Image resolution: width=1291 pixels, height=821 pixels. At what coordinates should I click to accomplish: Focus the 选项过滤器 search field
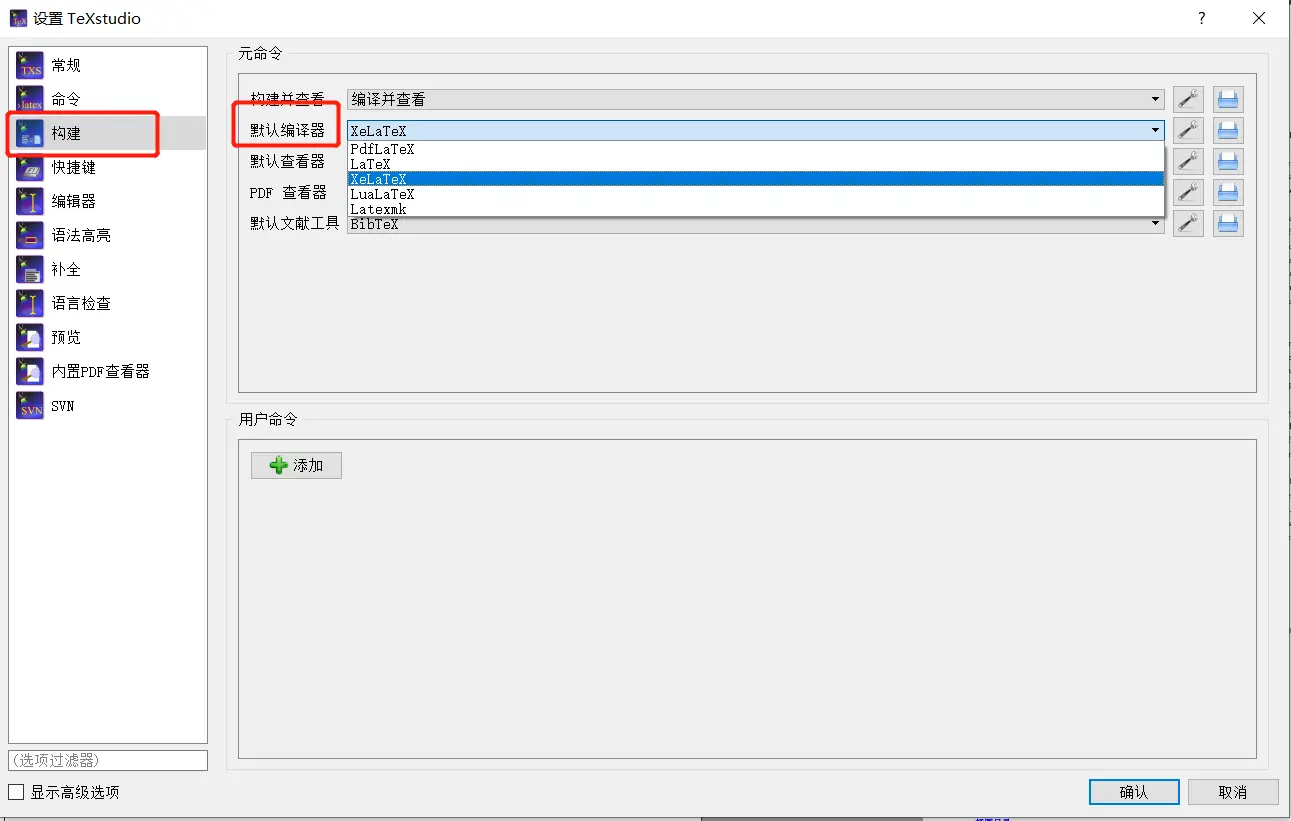108,760
